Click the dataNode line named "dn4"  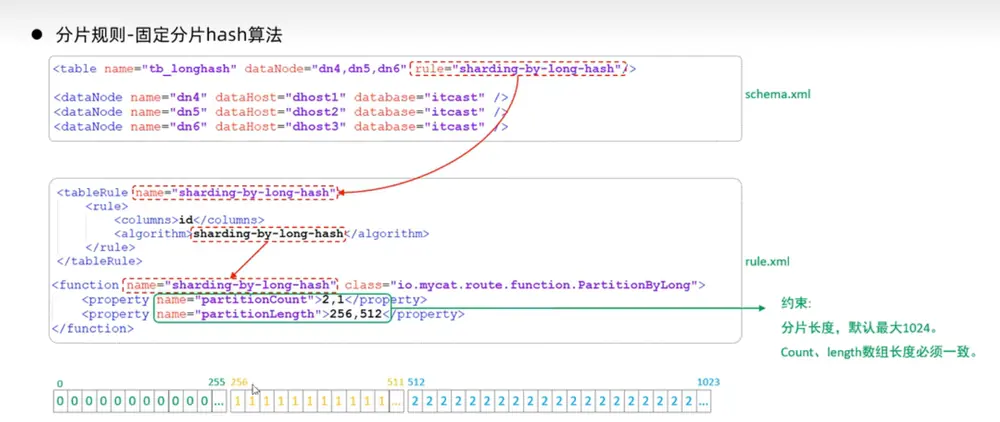pos(281,98)
